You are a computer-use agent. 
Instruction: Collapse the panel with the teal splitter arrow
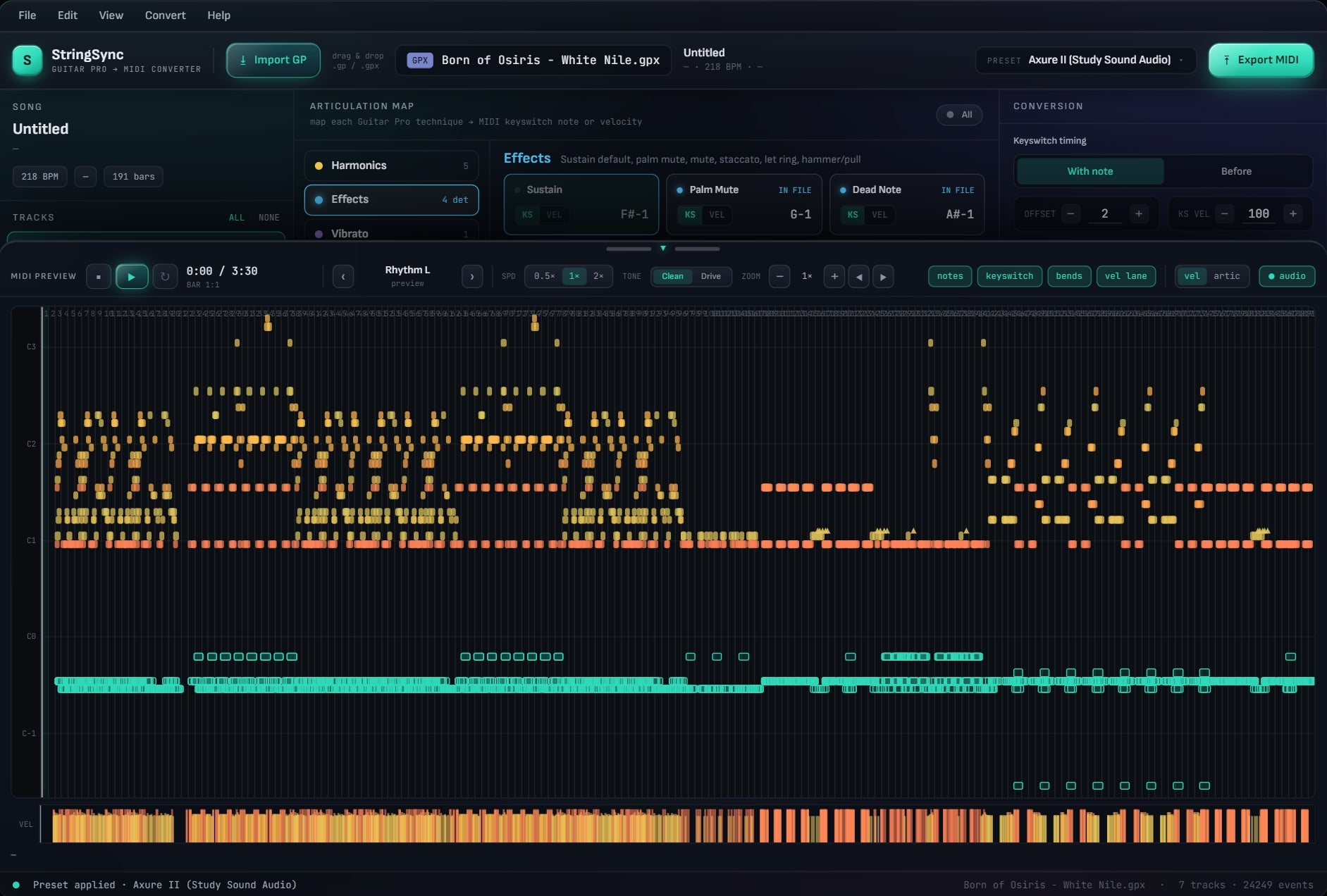tap(662, 248)
